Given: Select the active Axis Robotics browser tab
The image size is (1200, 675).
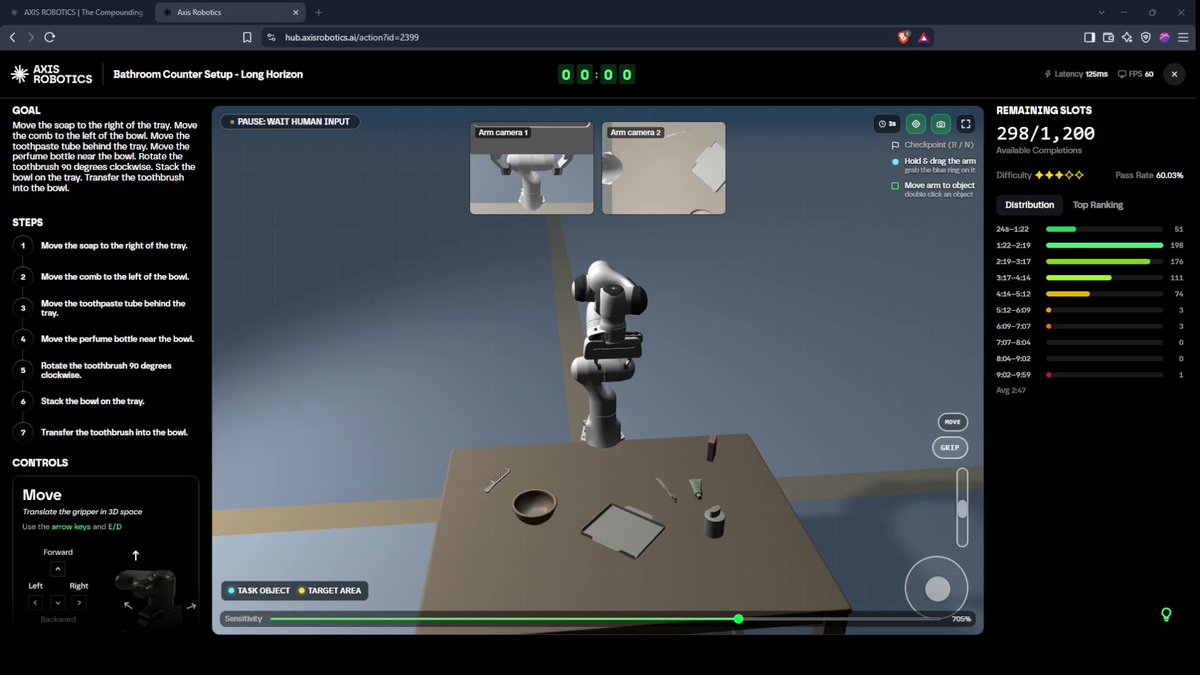Looking at the screenshot, I should tap(231, 12).
